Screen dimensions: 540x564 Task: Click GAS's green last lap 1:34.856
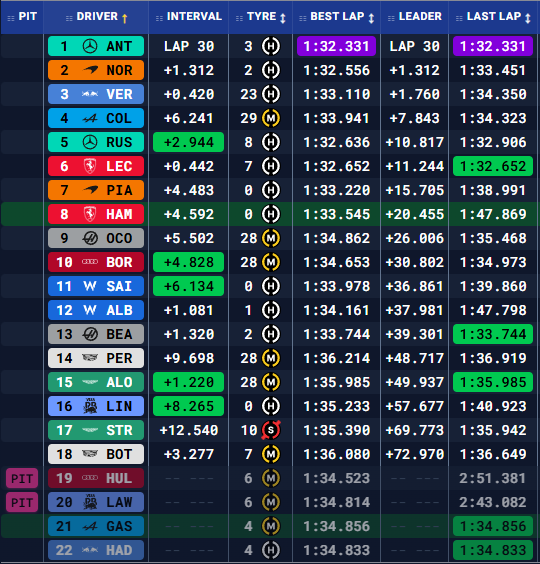click(x=493, y=526)
